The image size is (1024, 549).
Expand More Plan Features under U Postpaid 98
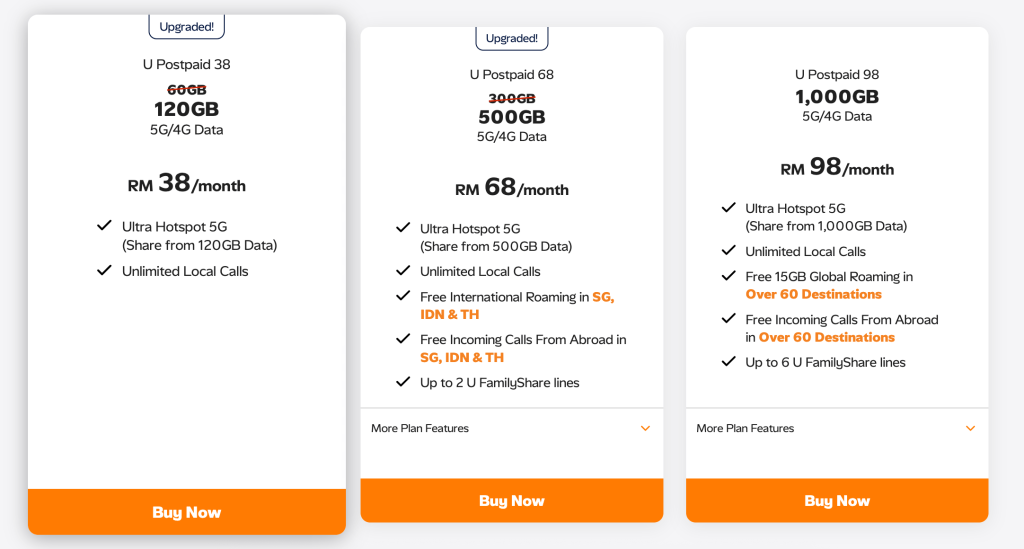837,428
